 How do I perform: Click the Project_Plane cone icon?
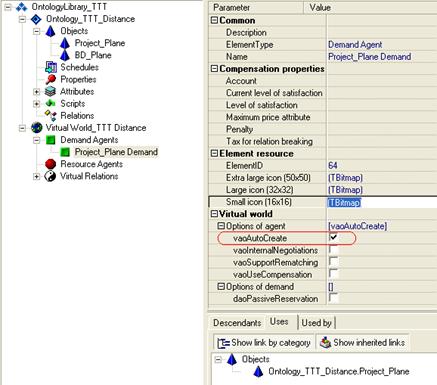click(x=65, y=43)
